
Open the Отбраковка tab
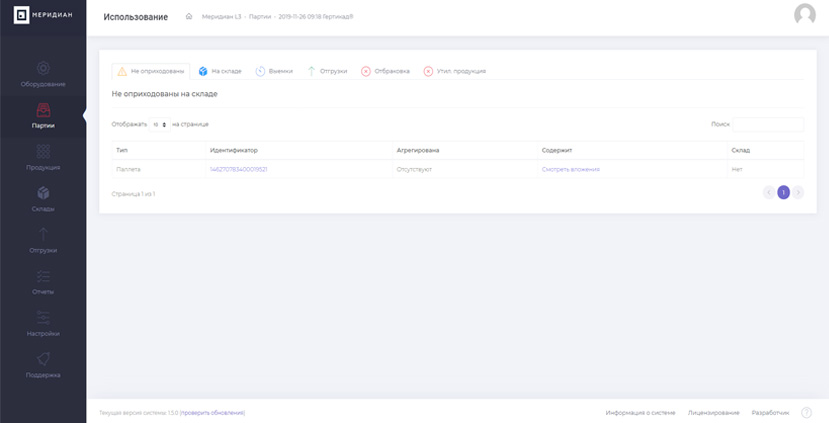tap(385, 71)
